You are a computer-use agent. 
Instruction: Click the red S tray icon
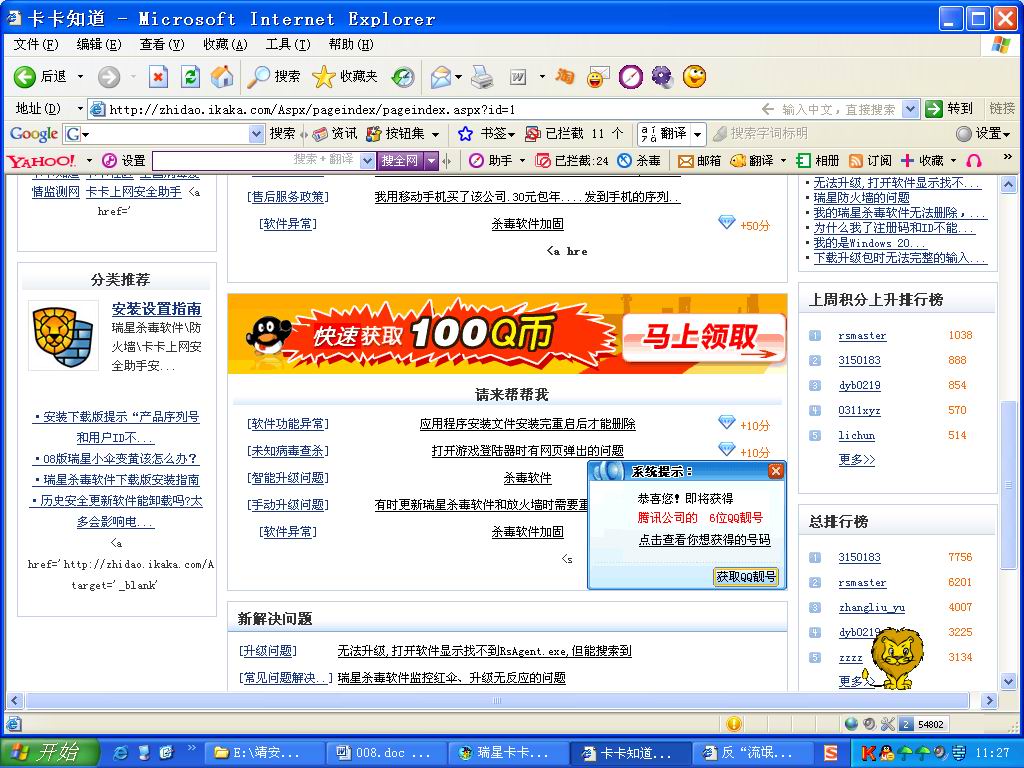point(830,753)
